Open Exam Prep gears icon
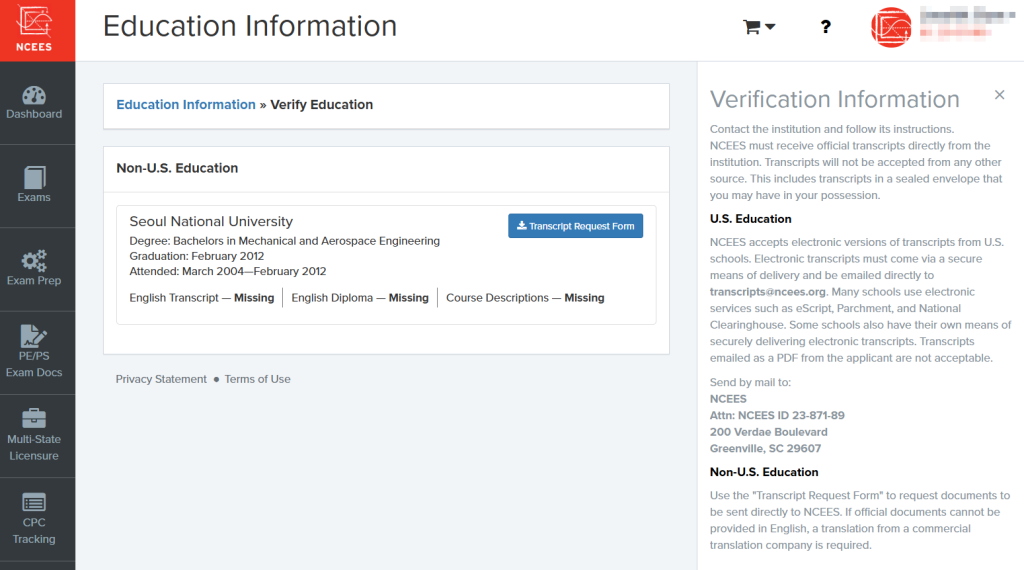The height and width of the screenshot is (570, 1024). [x=34, y=261]
